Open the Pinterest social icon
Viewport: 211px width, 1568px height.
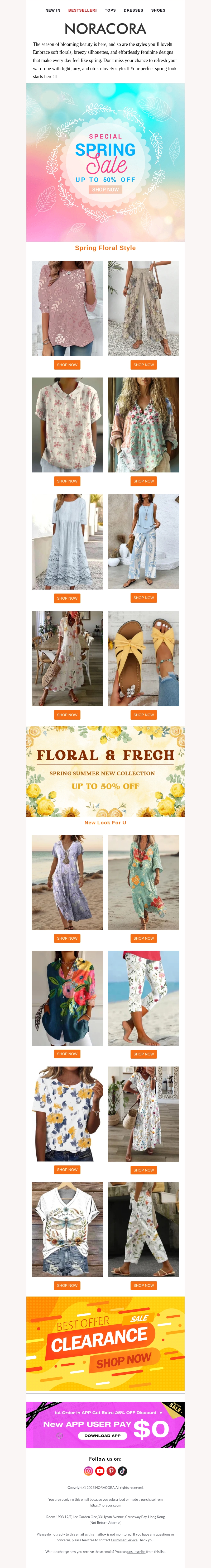point(111,1471)
